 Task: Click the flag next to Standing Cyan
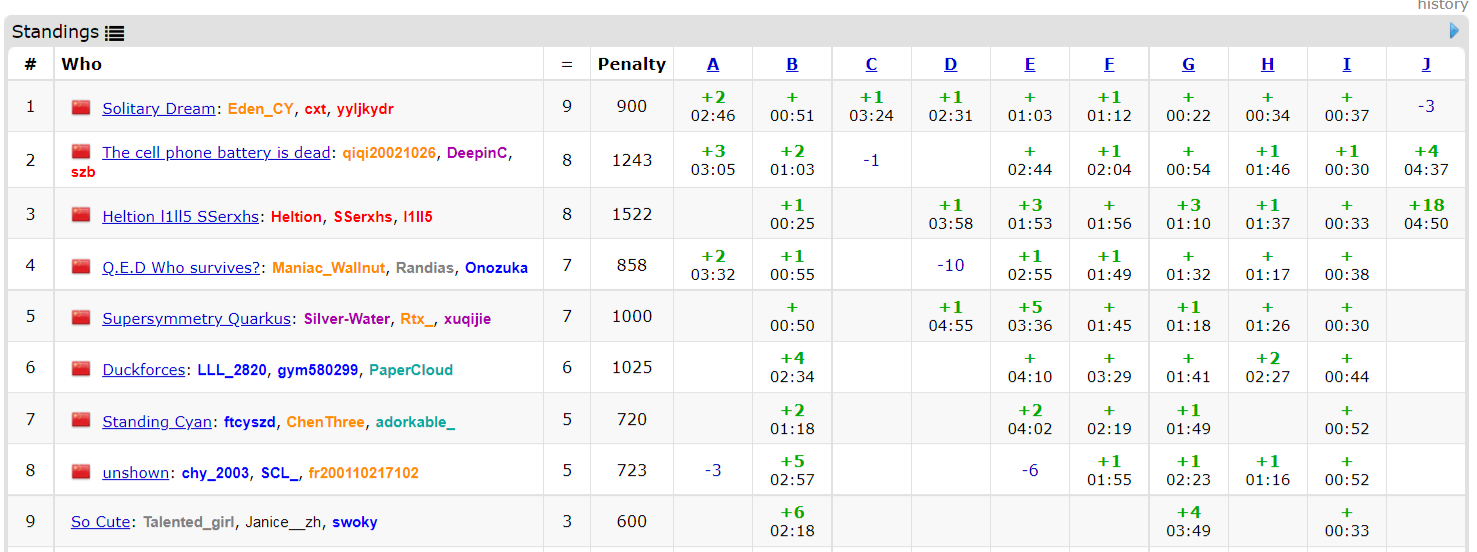[x=81, y=421]
